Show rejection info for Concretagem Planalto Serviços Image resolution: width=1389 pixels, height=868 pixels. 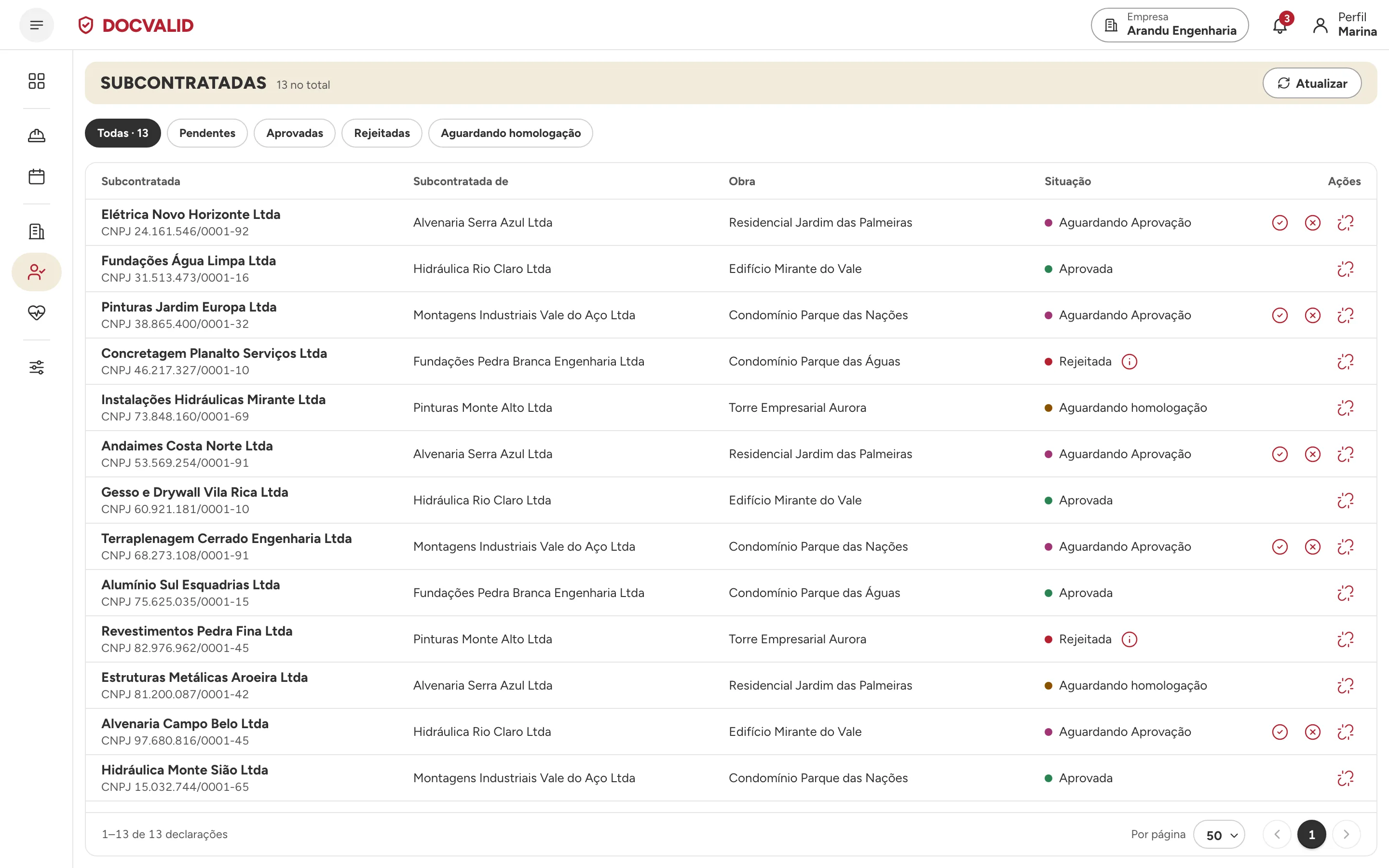point(1129,362)
